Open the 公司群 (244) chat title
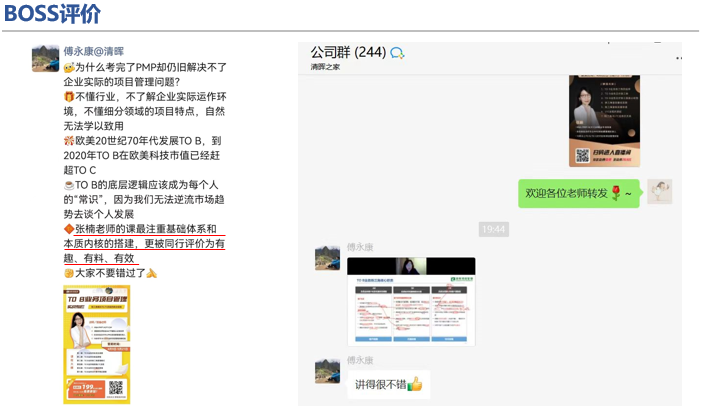Image resolution: width=701 pixels, height=412 pixels. click(347, 52)
